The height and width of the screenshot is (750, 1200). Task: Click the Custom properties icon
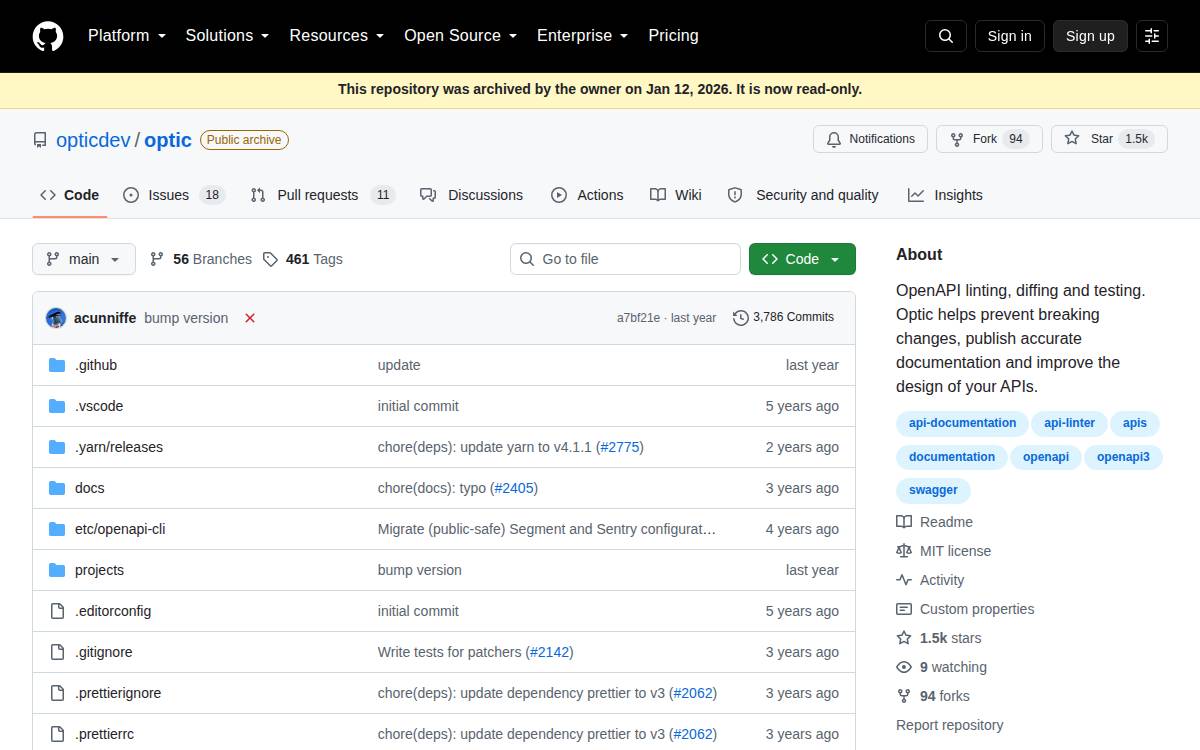coord(904,609)
